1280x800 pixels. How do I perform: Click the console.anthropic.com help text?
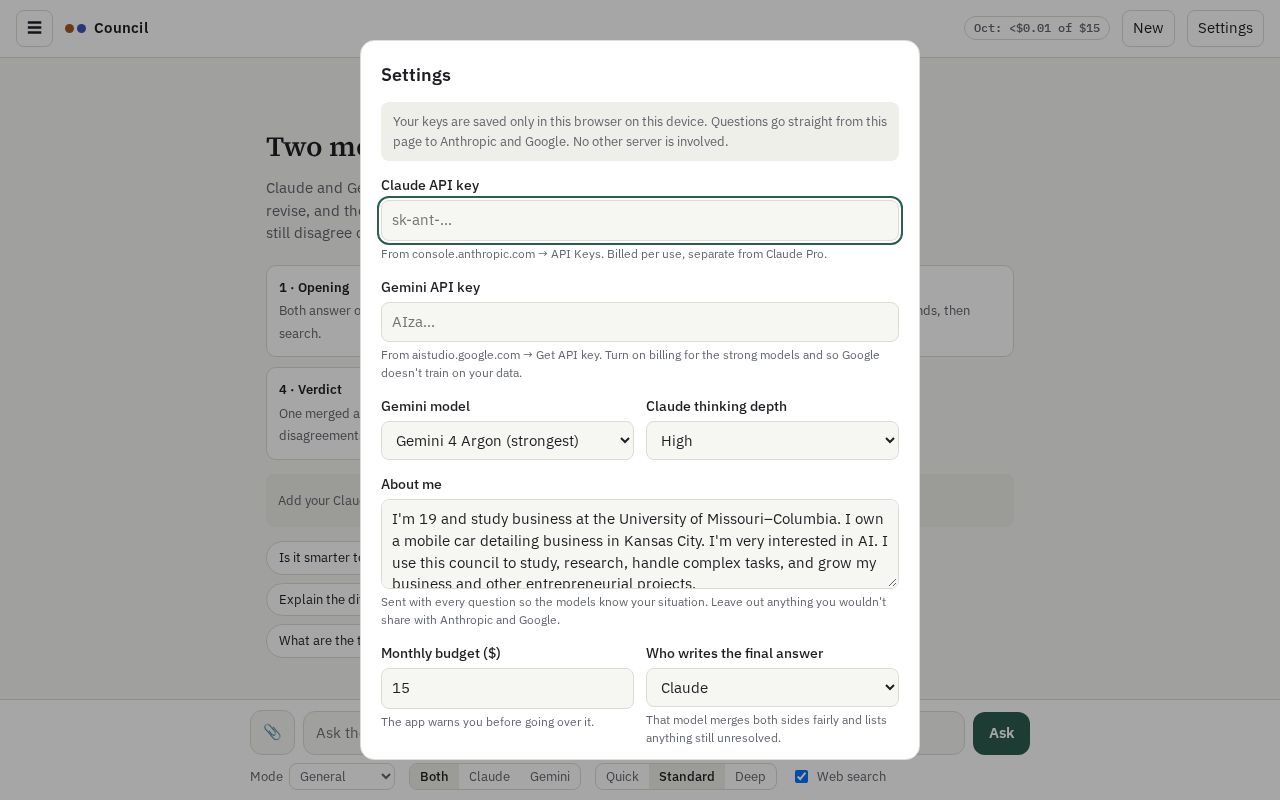point(604,254)
